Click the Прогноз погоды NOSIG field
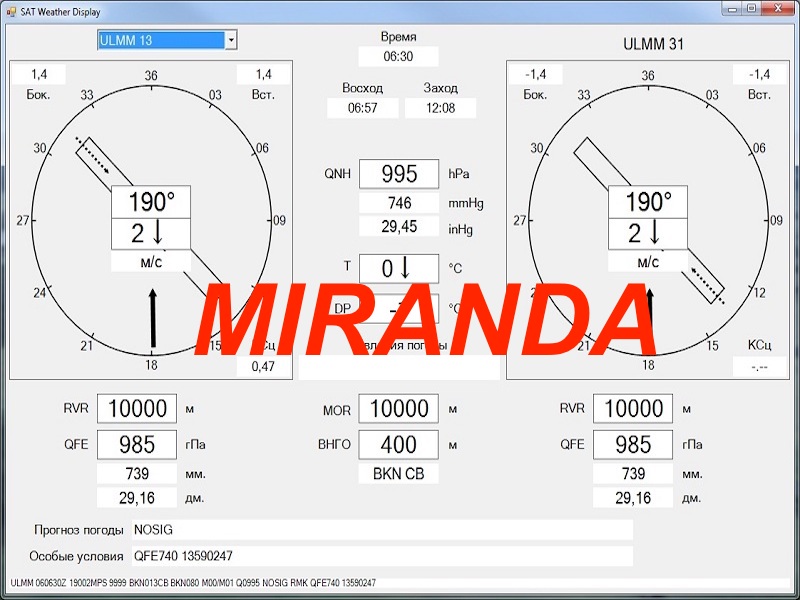 [x=381, y=530]
